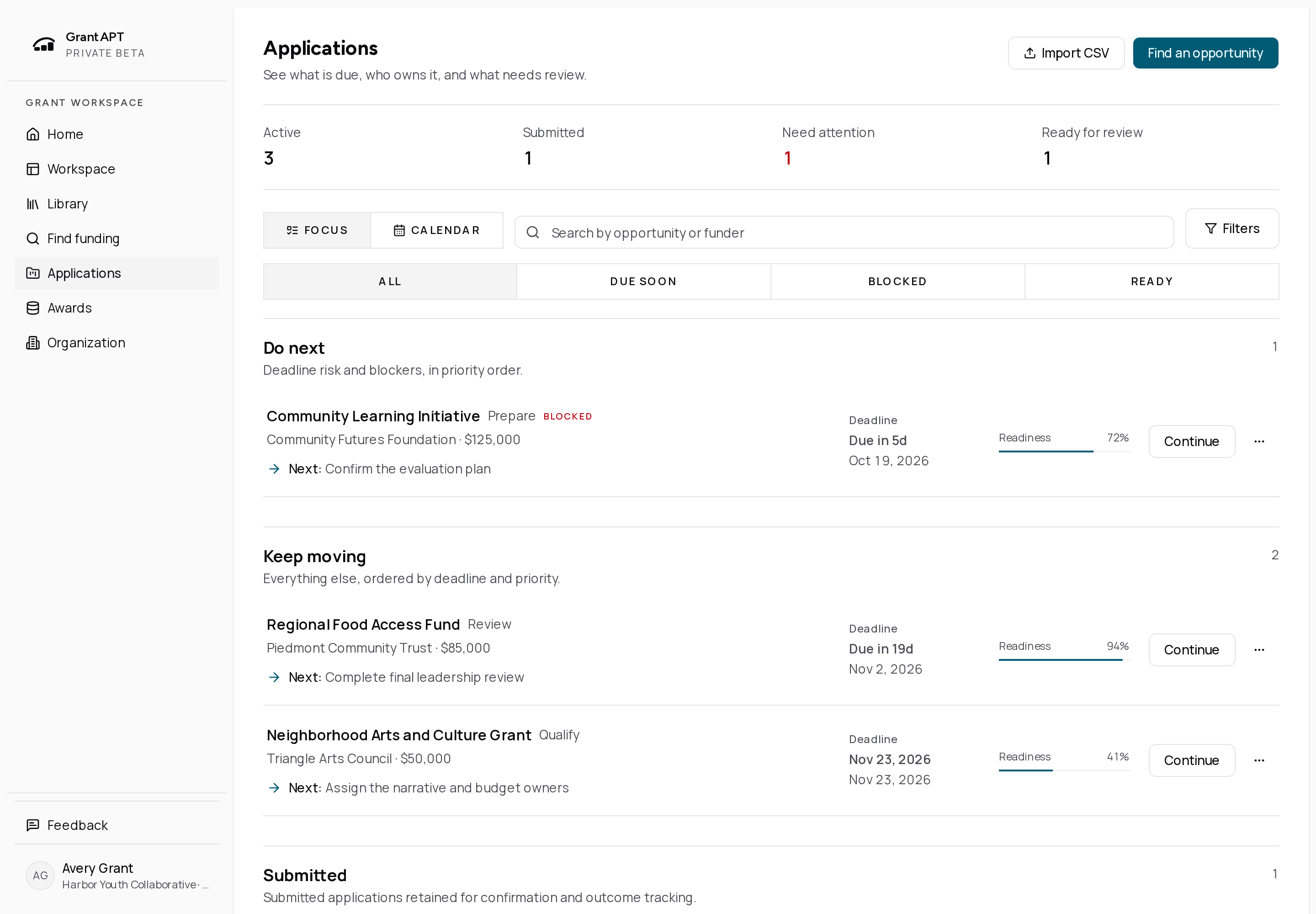Open Home in the sidebar
This screenshot has height=914, width=1316.
(117, 134)
